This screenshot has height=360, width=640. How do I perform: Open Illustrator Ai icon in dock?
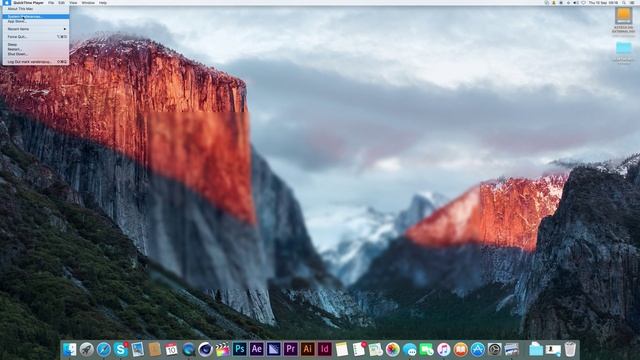pyautogui.click(x=308, y=349)
